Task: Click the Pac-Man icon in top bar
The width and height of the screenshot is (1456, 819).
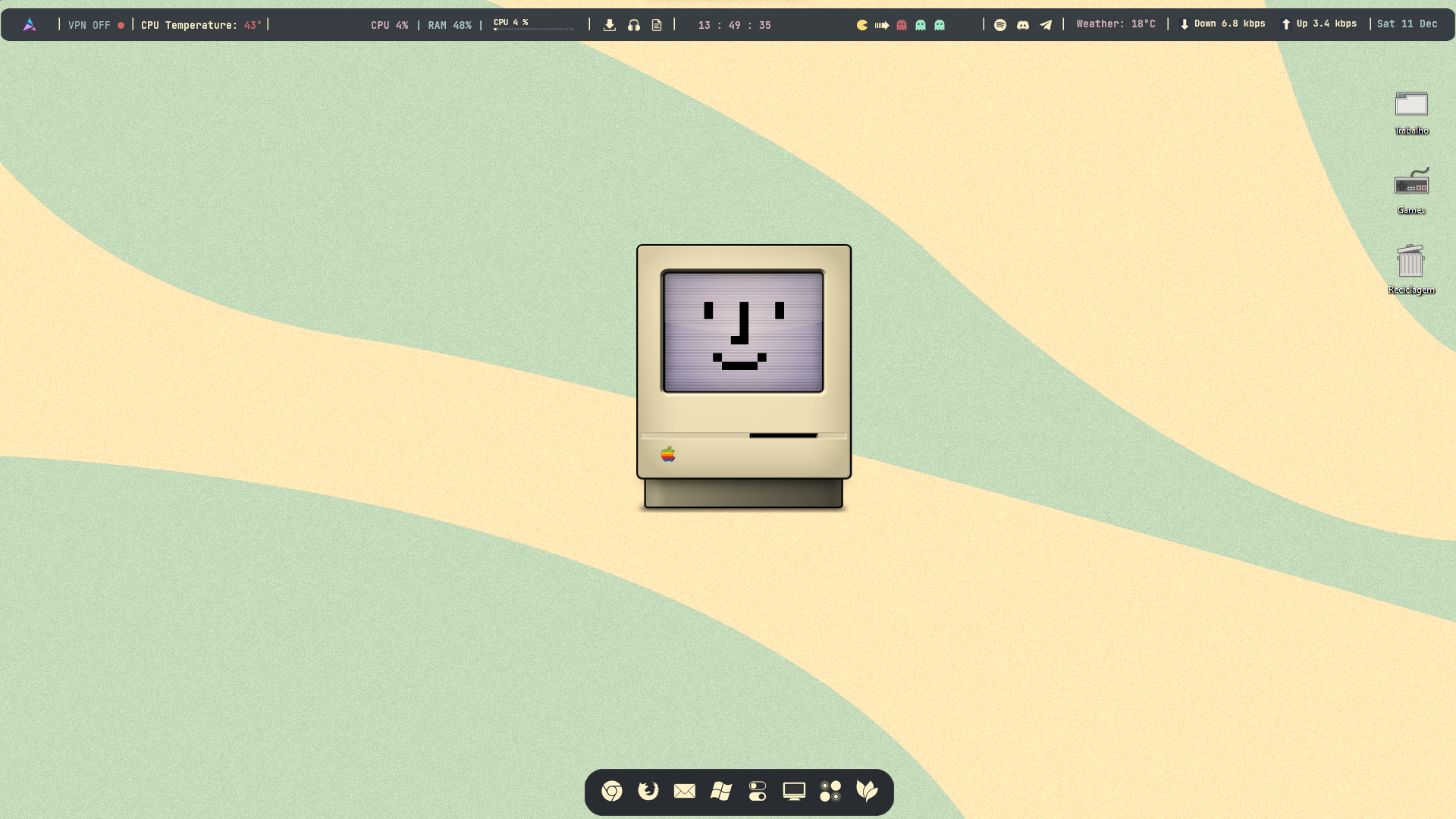Action: click(862, 25)
